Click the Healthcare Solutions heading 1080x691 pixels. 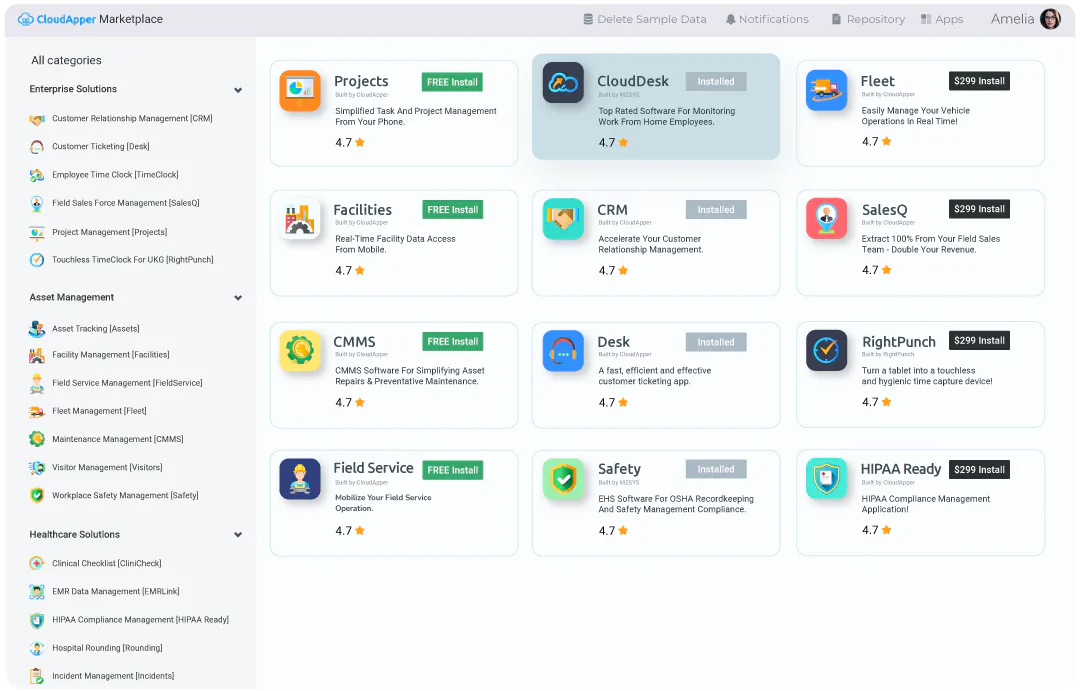[74, 535]
